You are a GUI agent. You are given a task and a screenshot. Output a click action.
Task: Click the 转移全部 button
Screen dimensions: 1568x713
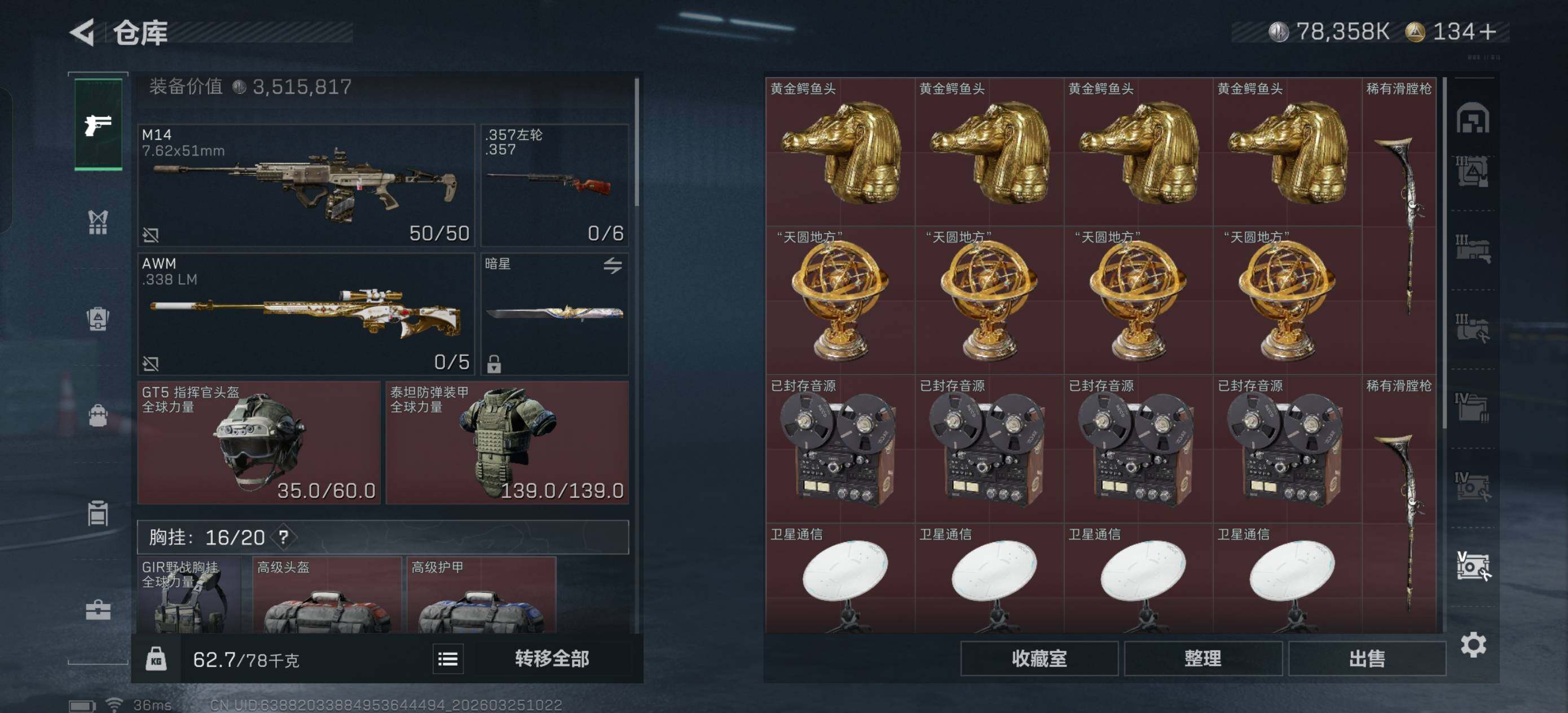pos(552,659)
